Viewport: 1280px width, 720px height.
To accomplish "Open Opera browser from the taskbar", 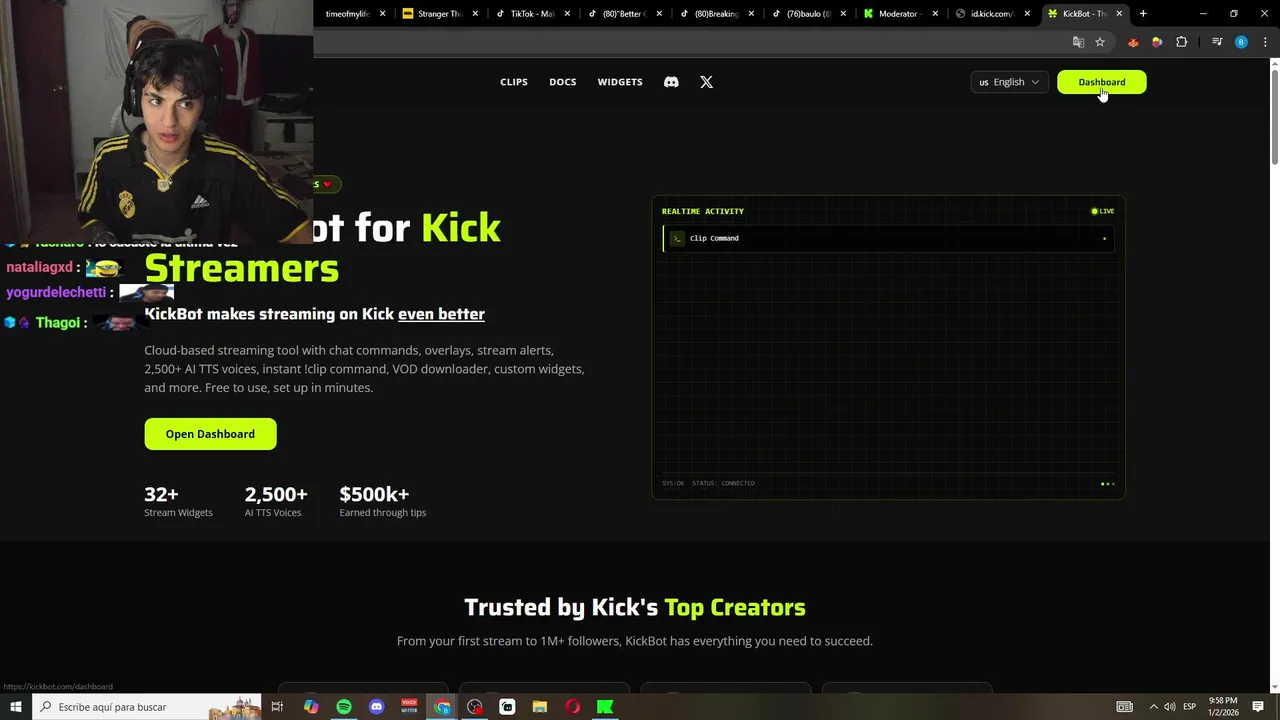I will 572,707.
